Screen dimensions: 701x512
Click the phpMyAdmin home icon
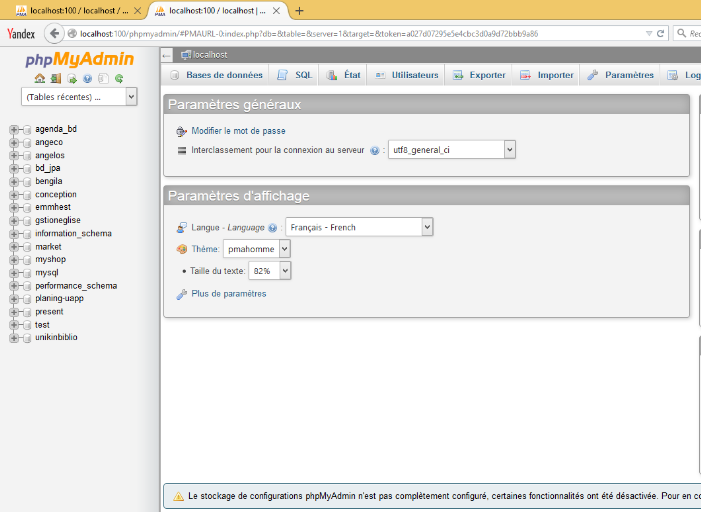(x=40, y=78)
